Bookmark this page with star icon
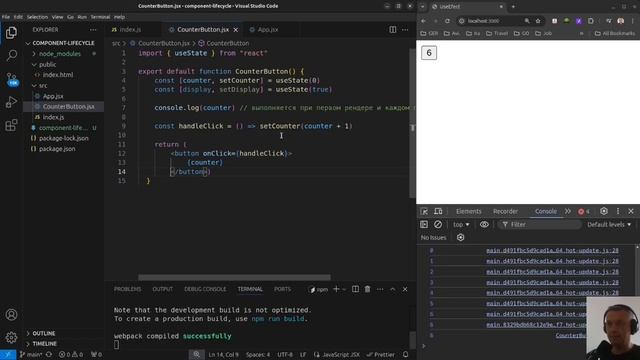Screen dimensions: 640x360 point(538,21)
